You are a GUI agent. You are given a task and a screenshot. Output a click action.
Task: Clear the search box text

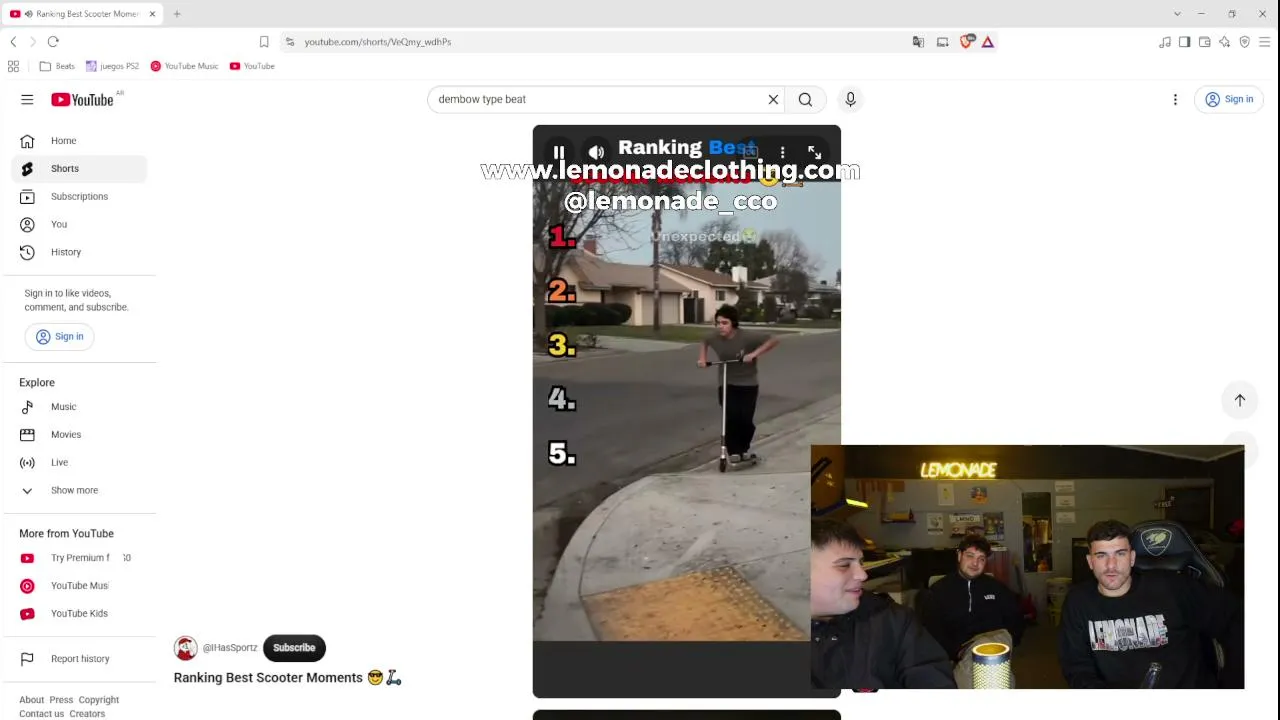[773, 99]
